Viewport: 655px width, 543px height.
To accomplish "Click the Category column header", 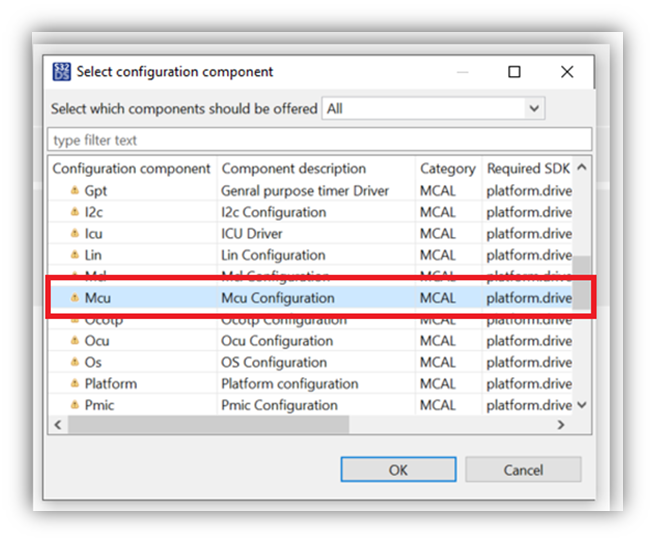I will [x=447, y=169].
